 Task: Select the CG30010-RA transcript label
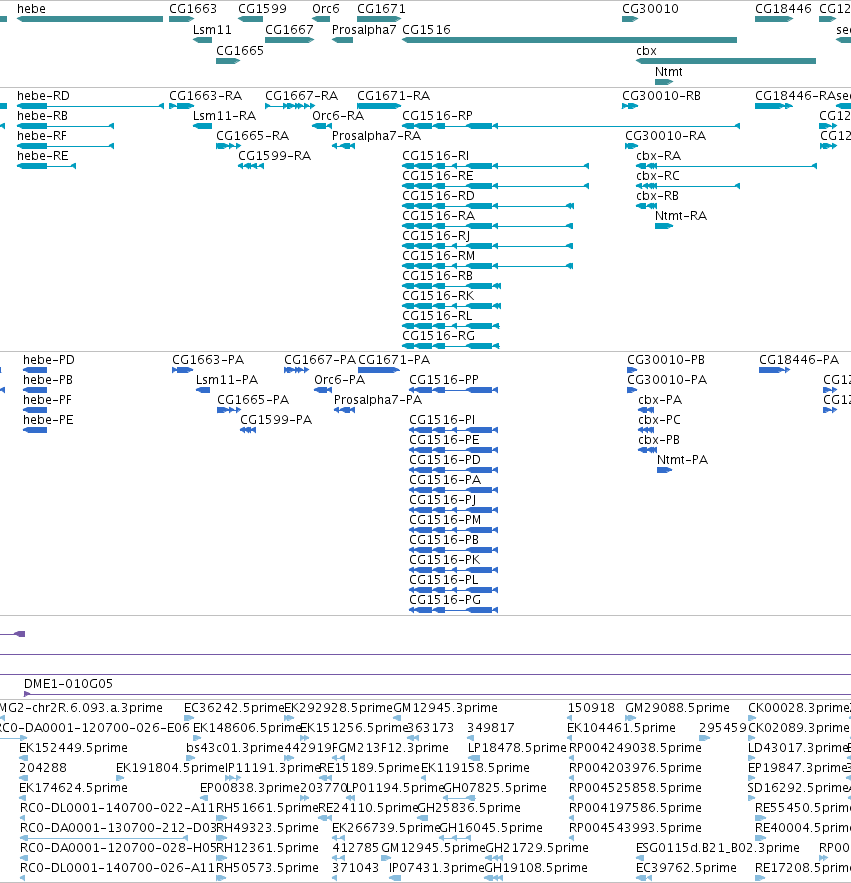pyautogui.click(x=665, y=136)
